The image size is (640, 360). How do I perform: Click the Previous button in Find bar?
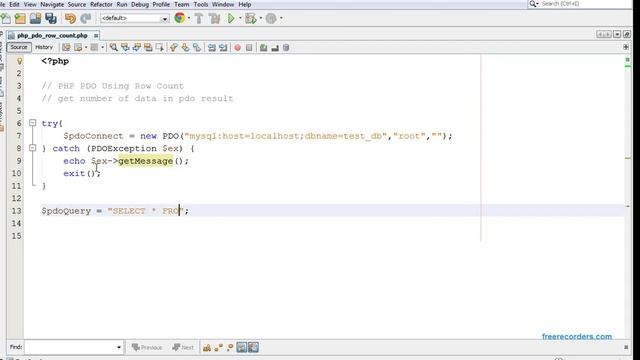tap(147, 347)
